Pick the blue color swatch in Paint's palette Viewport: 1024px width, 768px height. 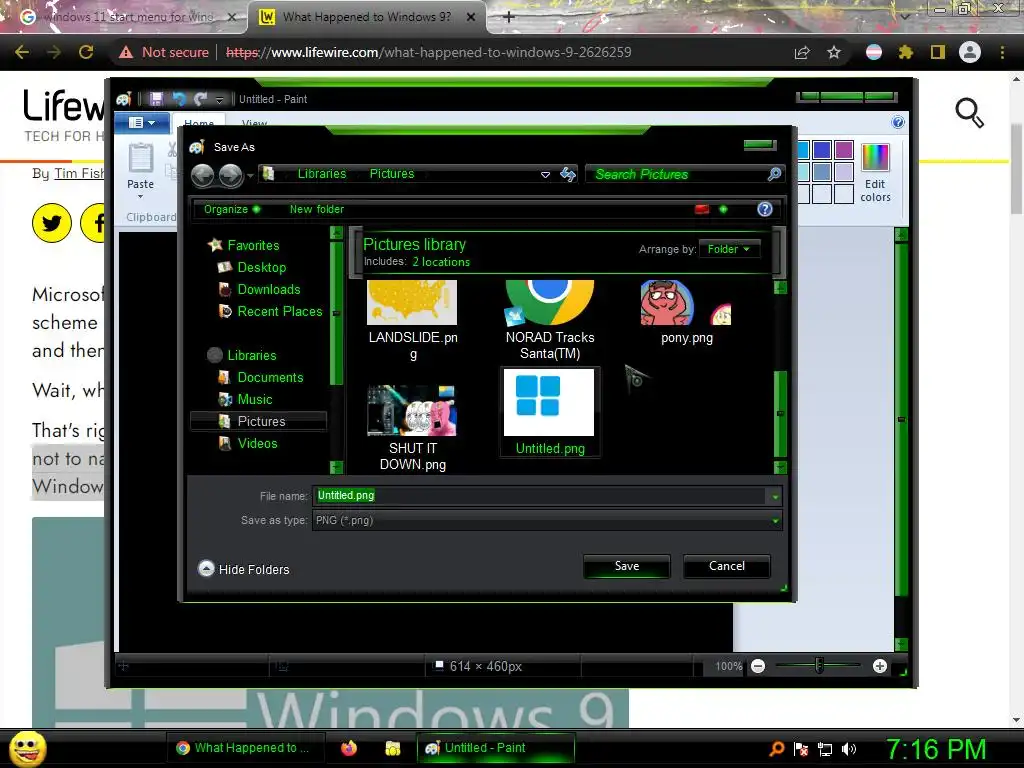point(822,150)
